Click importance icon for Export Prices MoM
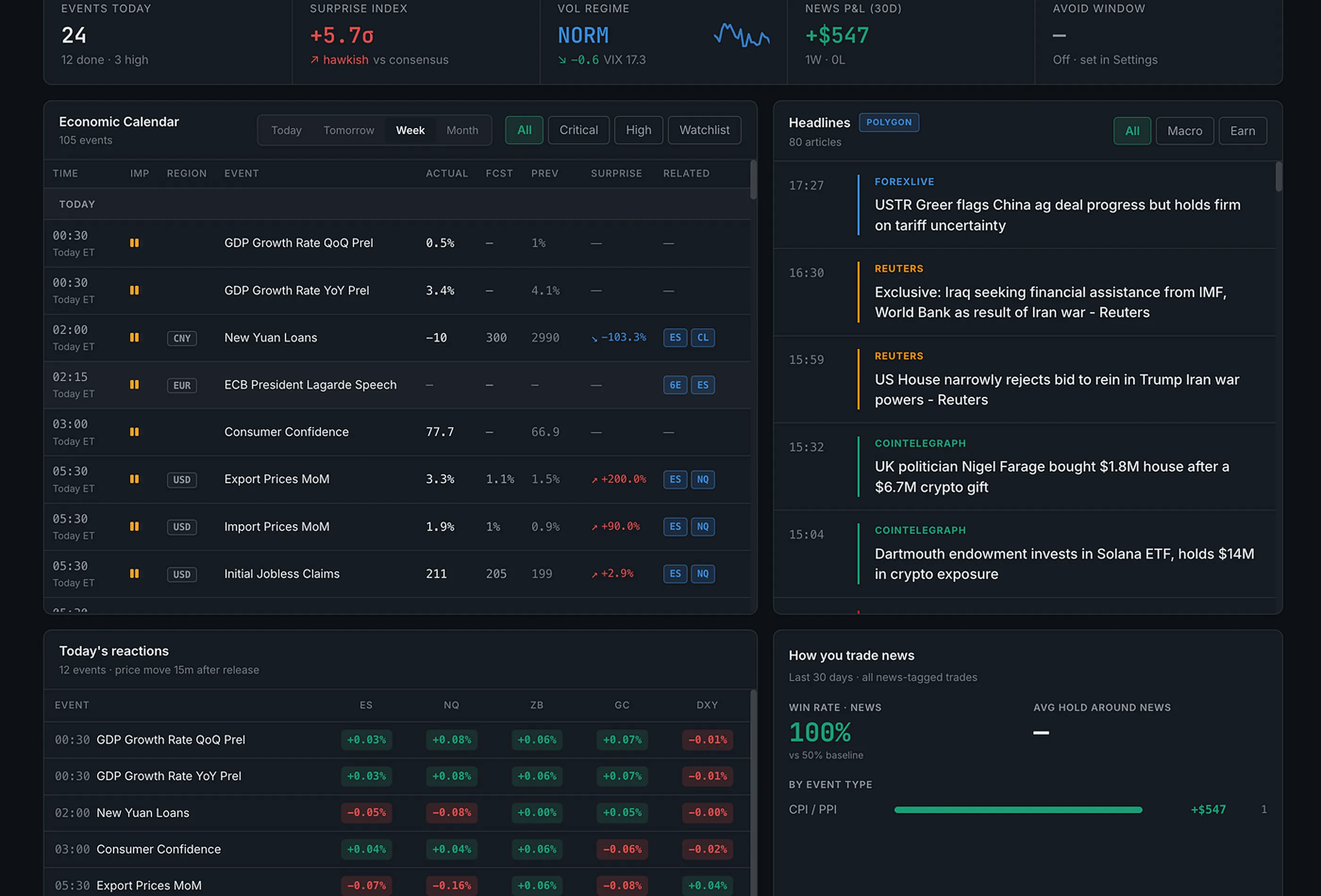The image size is (1321, 896). [x=134, y=479]
